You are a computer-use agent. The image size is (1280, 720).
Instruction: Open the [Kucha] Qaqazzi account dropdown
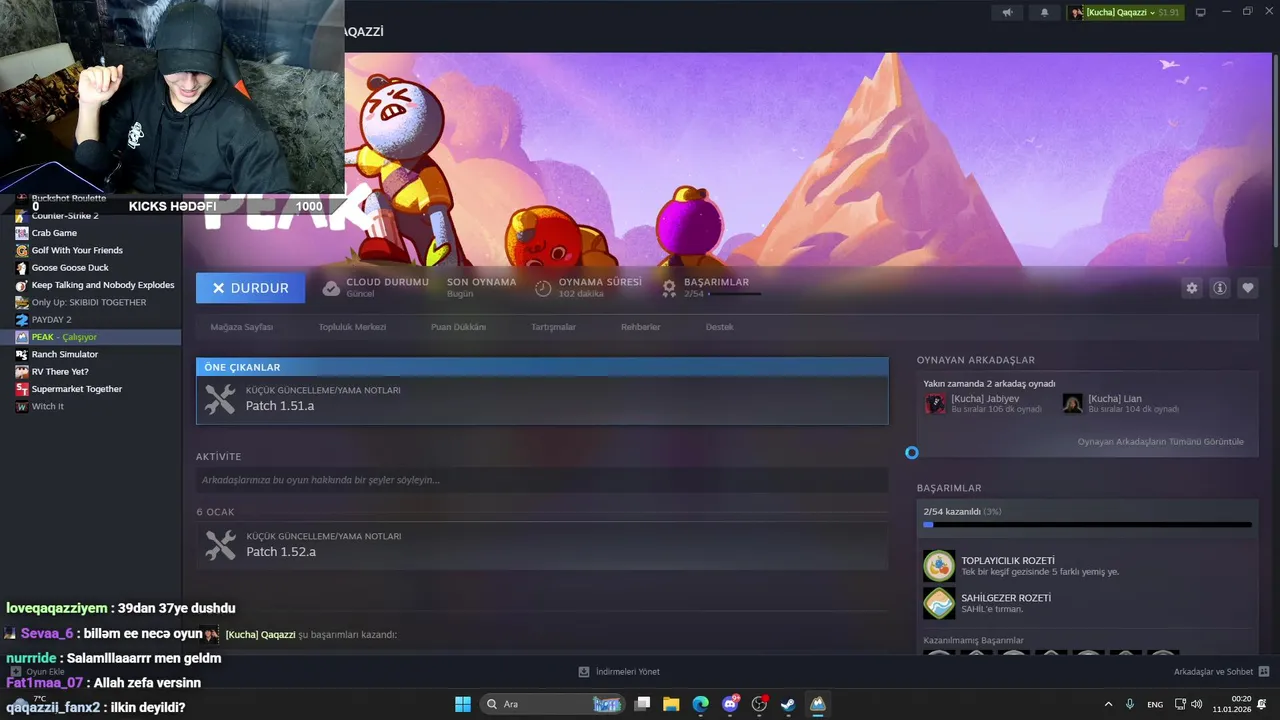point(1125,12)
